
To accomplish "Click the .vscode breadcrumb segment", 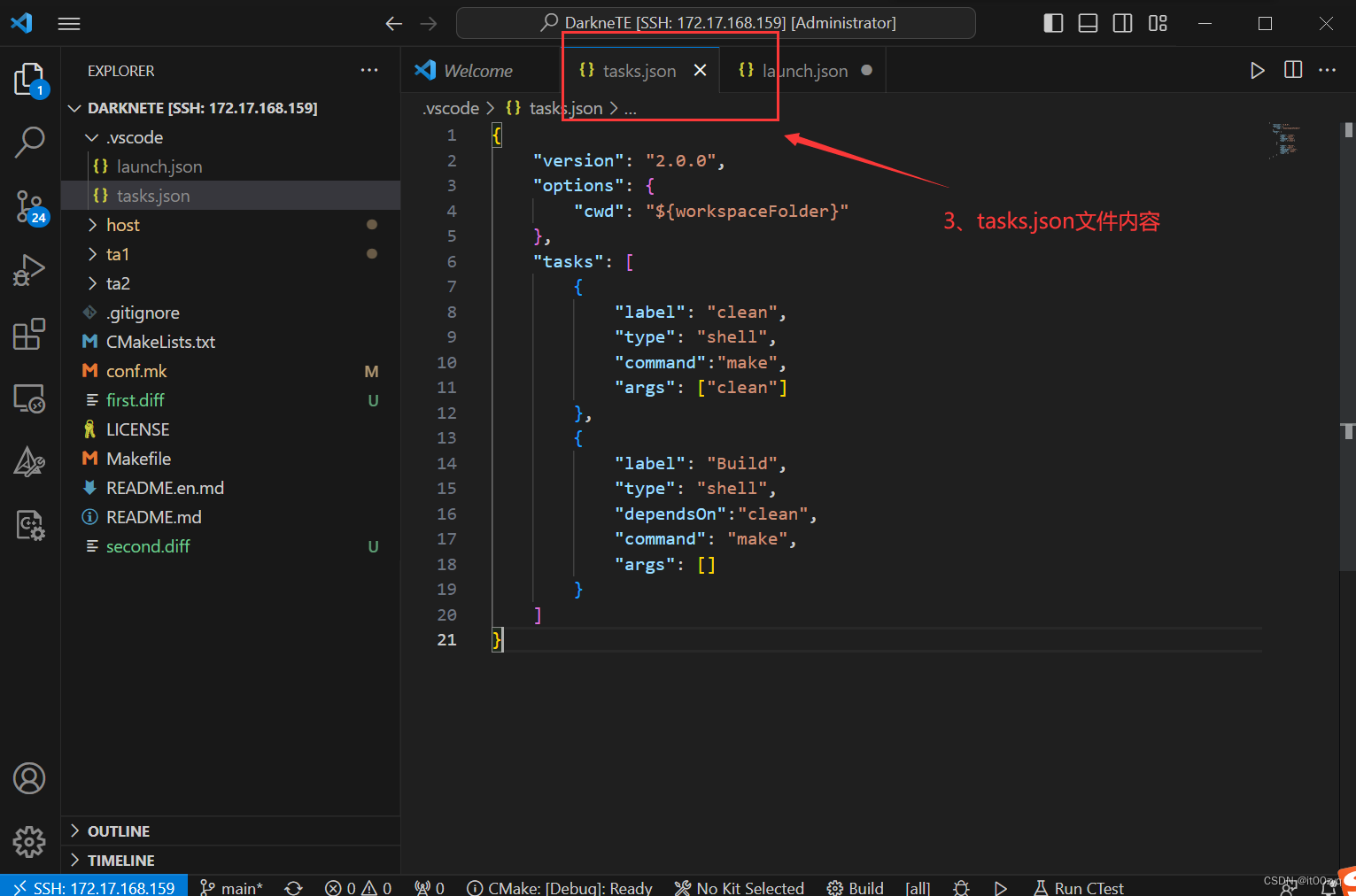I will click(x=451, y=108).
